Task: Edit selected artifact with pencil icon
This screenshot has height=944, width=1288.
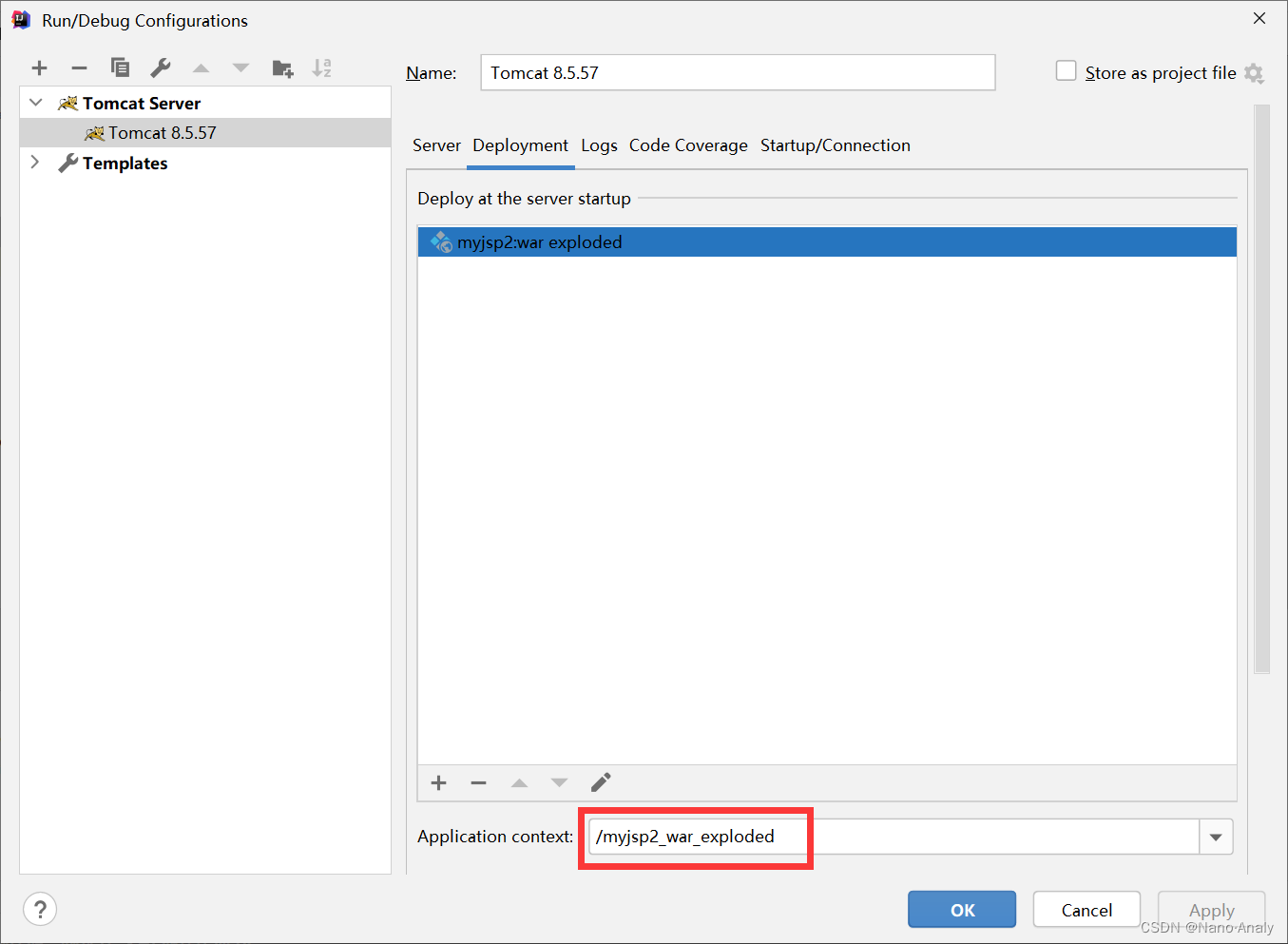Action: click(601, 782)
